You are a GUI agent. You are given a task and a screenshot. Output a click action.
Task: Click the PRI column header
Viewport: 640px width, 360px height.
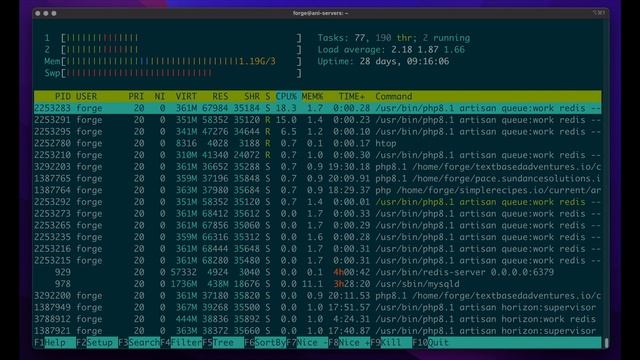coord(136,96)
